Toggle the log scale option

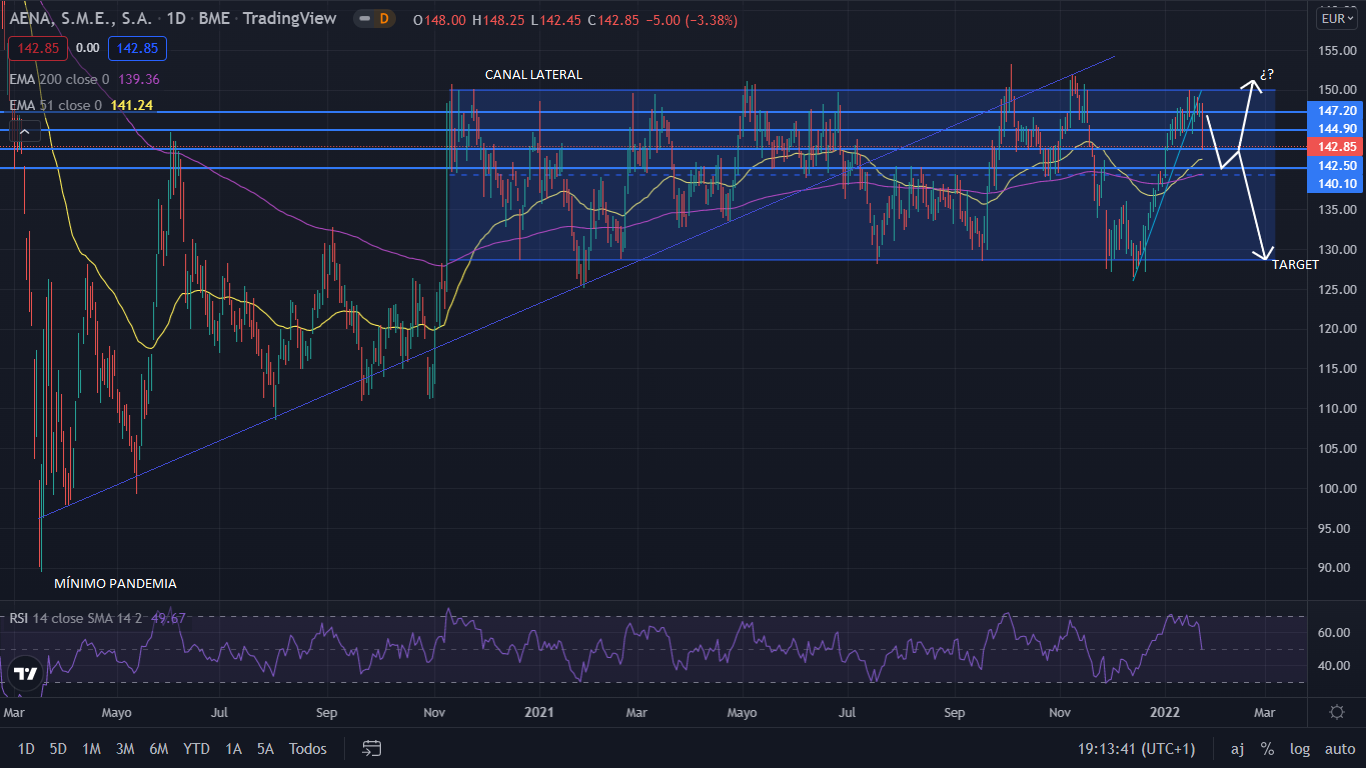[1299, 748]
